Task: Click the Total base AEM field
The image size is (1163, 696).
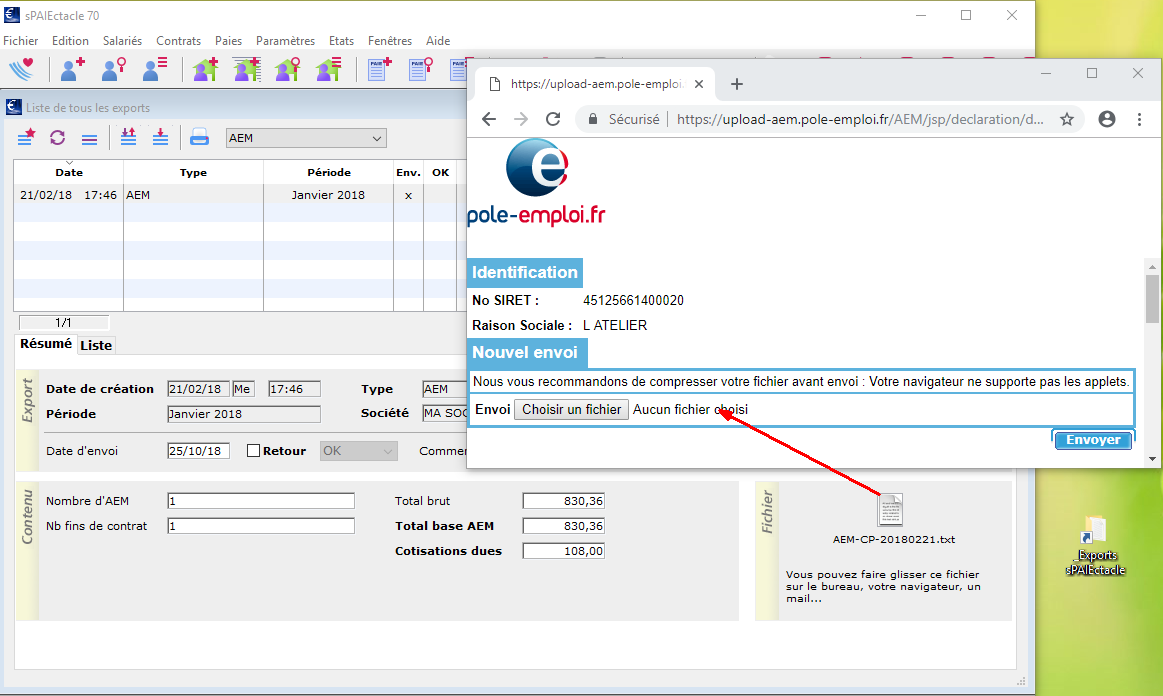Action: (x=564, y=526)
